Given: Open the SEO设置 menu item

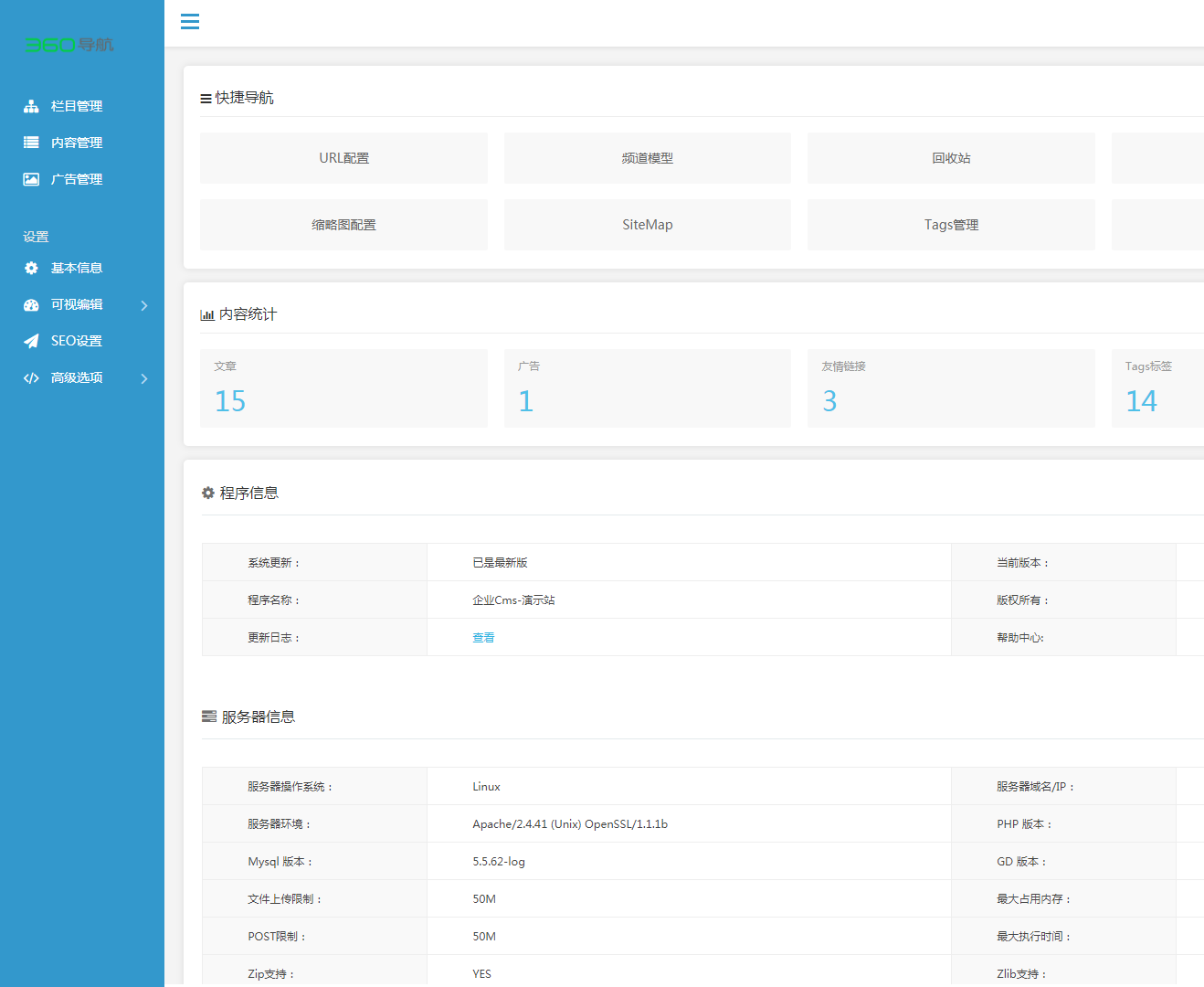Looking at the screenshot, I should tap(77, 341).
